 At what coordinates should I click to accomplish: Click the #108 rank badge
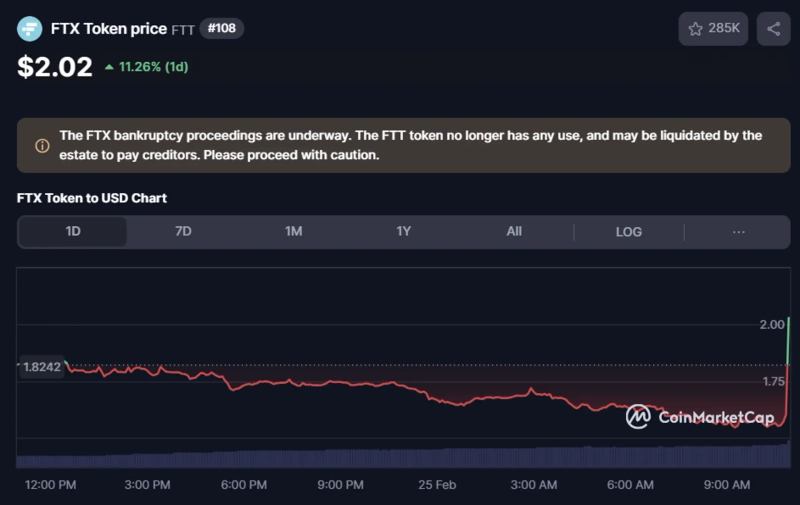[x=221, y=29]
